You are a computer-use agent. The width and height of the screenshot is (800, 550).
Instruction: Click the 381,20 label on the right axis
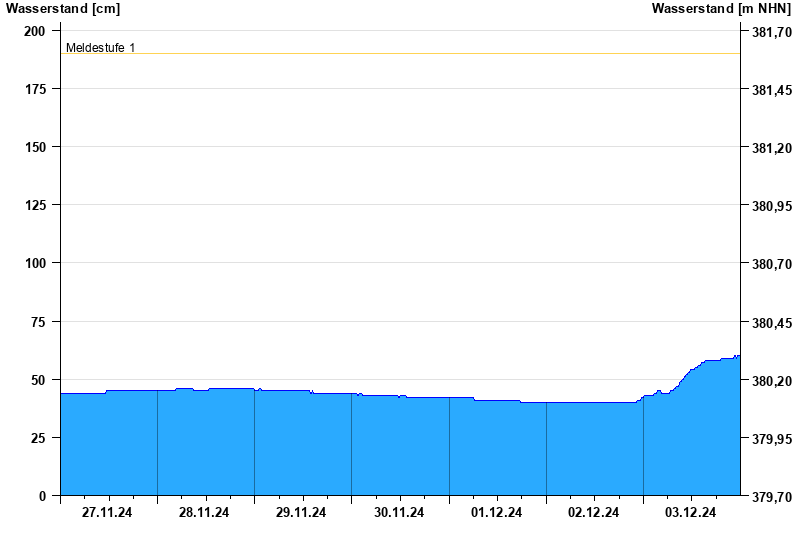770,149
